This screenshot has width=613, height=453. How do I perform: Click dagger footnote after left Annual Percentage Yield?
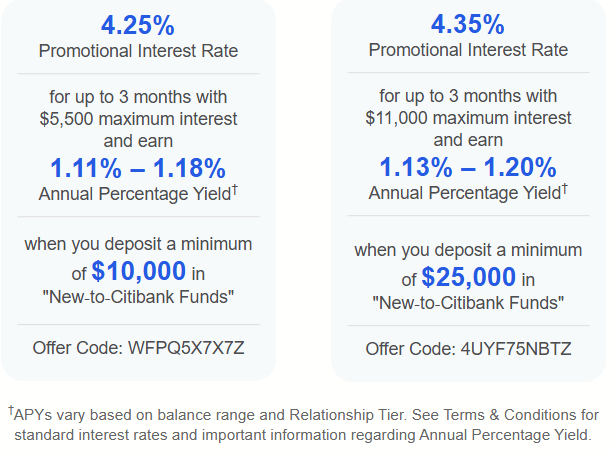coord(235,190)
